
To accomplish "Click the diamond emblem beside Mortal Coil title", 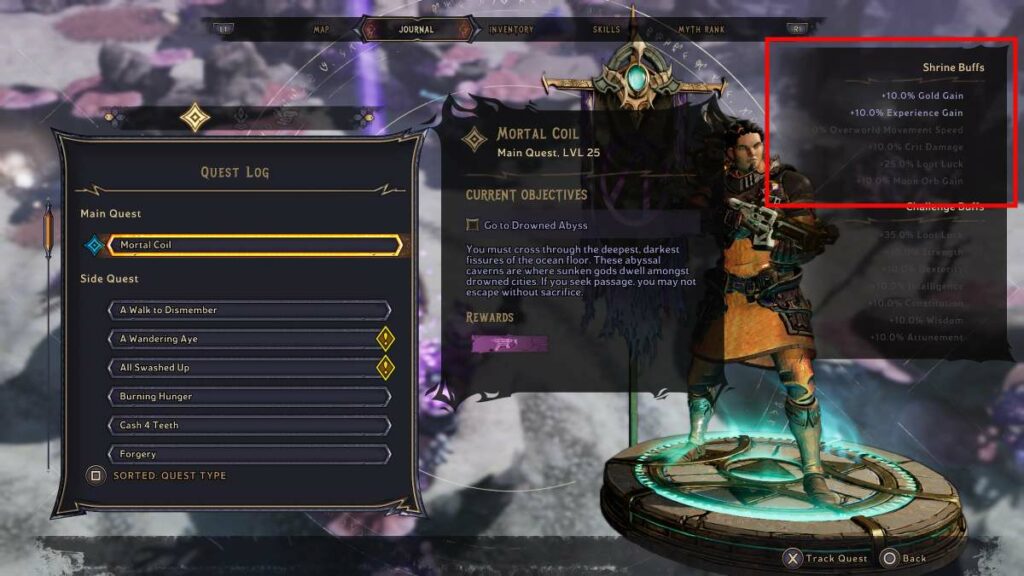I will (474, 139).
